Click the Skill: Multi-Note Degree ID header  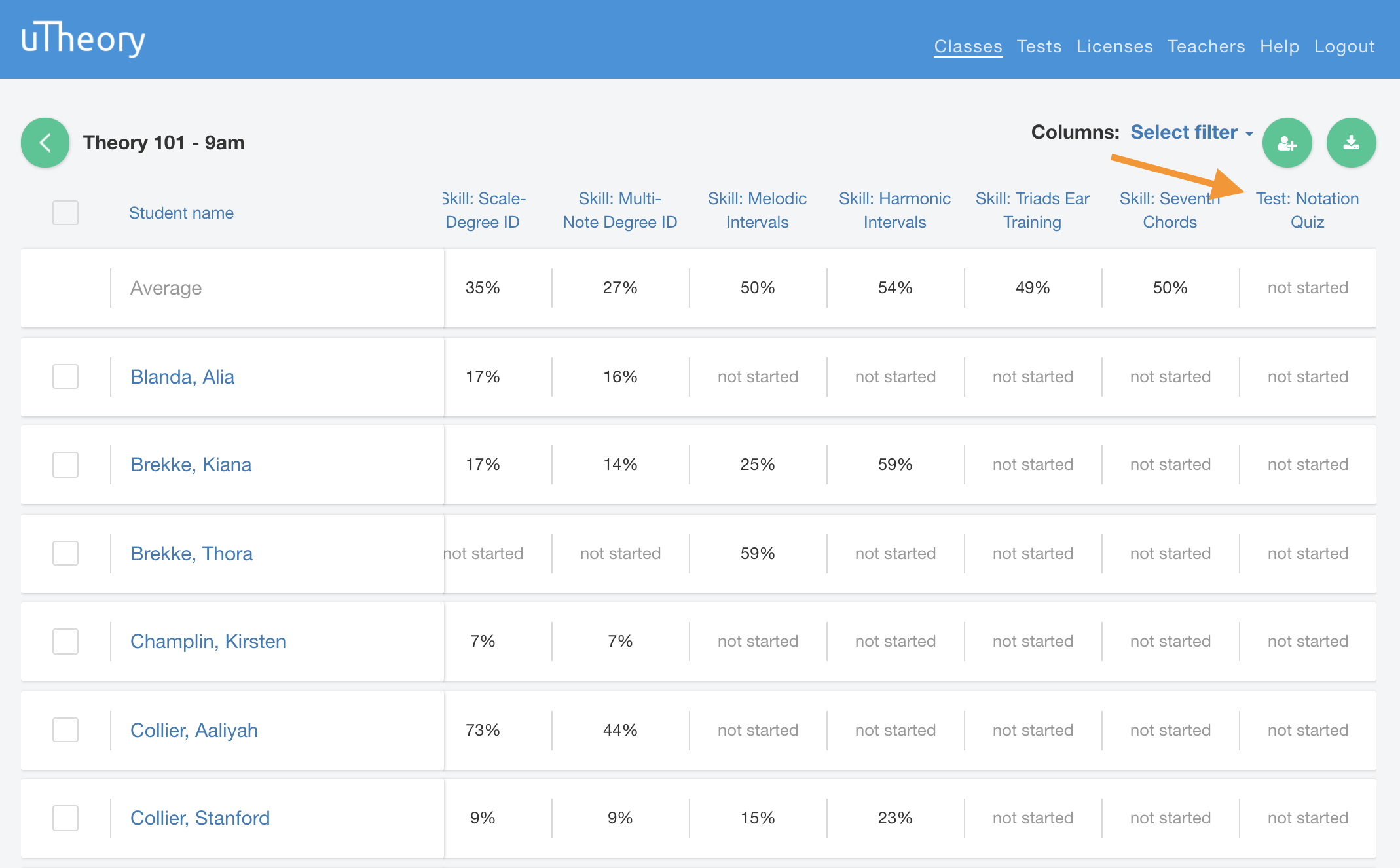point(620,210)
